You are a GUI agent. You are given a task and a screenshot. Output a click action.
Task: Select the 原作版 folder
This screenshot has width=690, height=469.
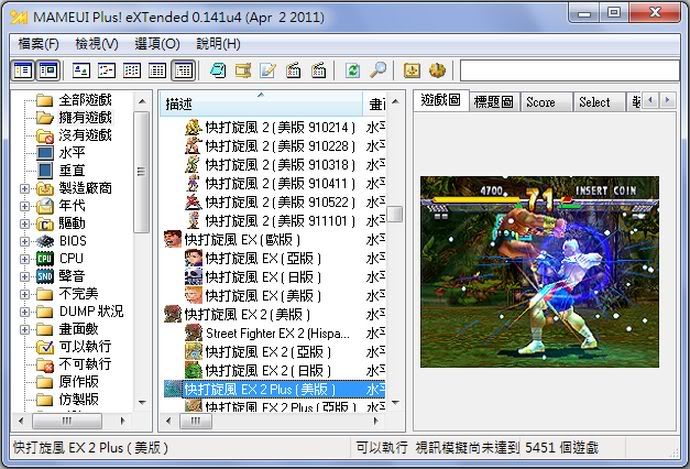pos(79,382)
